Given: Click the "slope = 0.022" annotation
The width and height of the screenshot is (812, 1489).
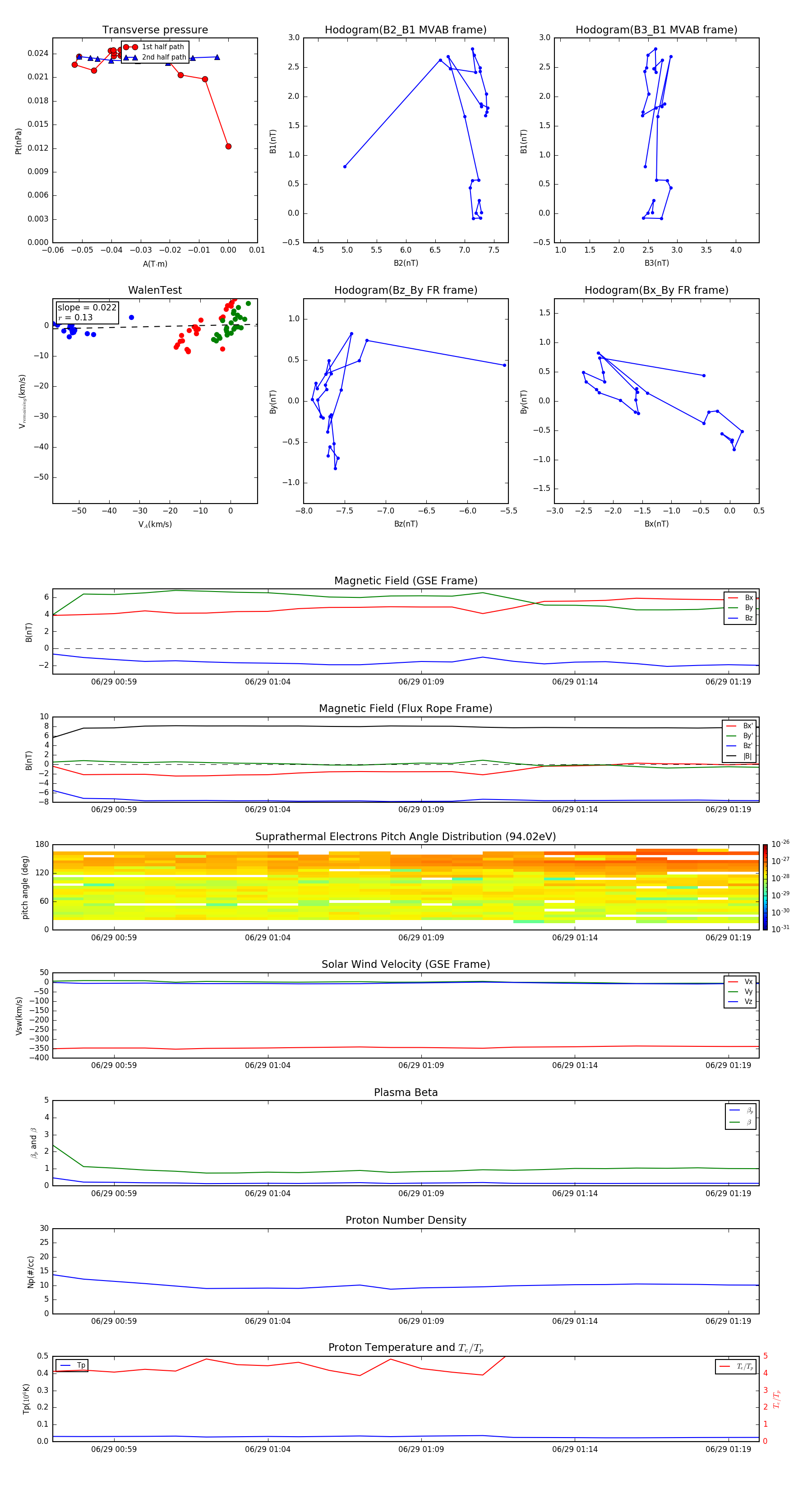Looking at the screenshot, I should click(87, 308).
